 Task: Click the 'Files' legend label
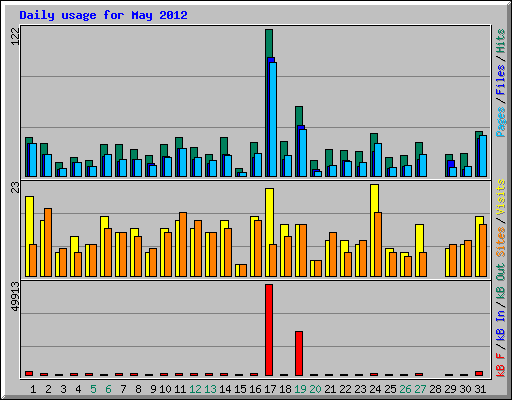point(501,80)
